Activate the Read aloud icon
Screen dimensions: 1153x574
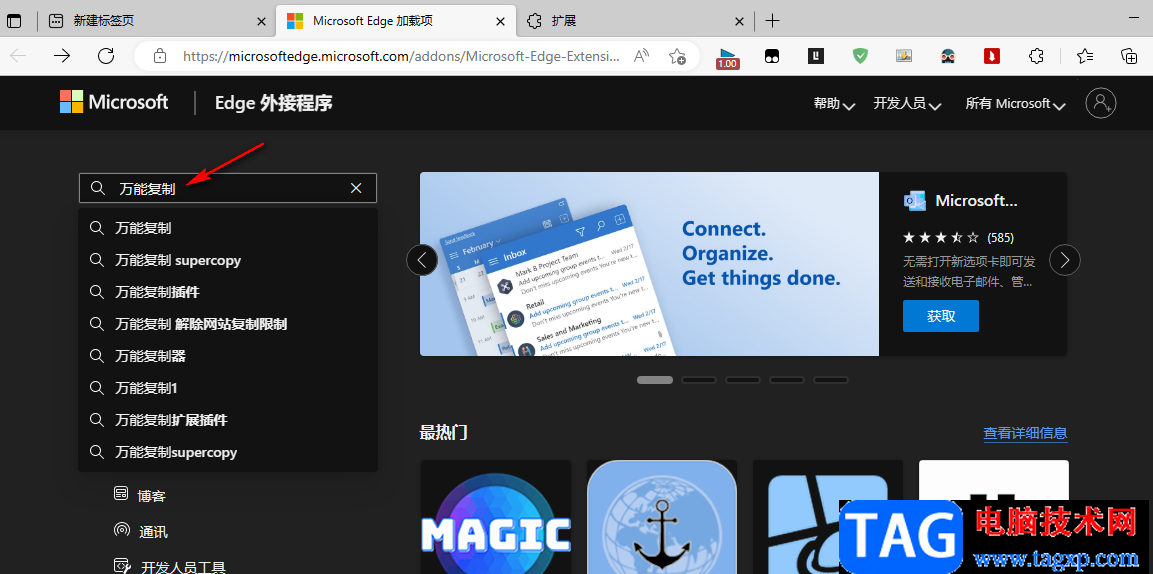(642, 56)
